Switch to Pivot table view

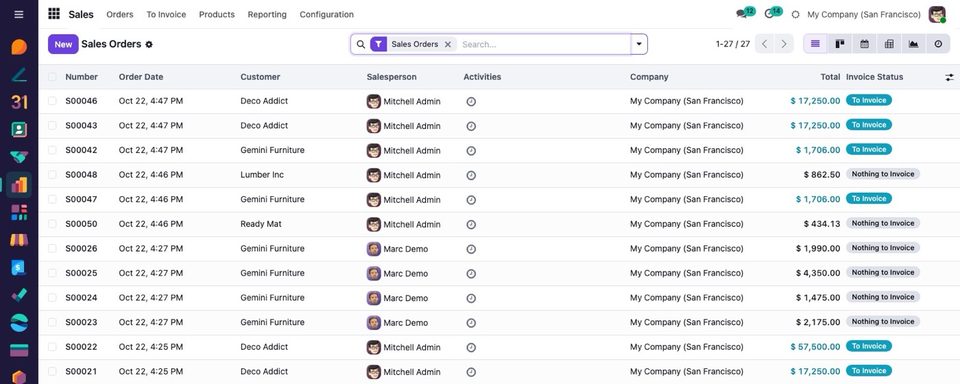(x=889, y=44)
